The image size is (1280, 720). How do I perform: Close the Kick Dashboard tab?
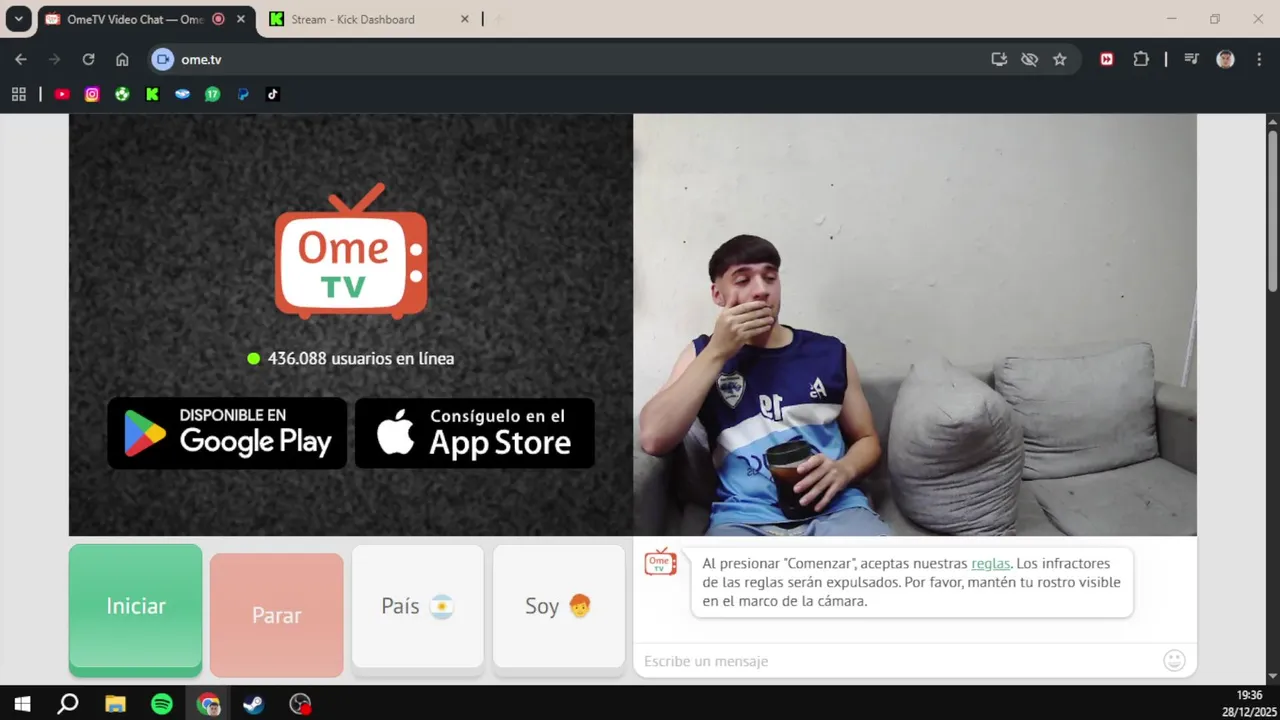pyautogui.click(x=464, y=19)
